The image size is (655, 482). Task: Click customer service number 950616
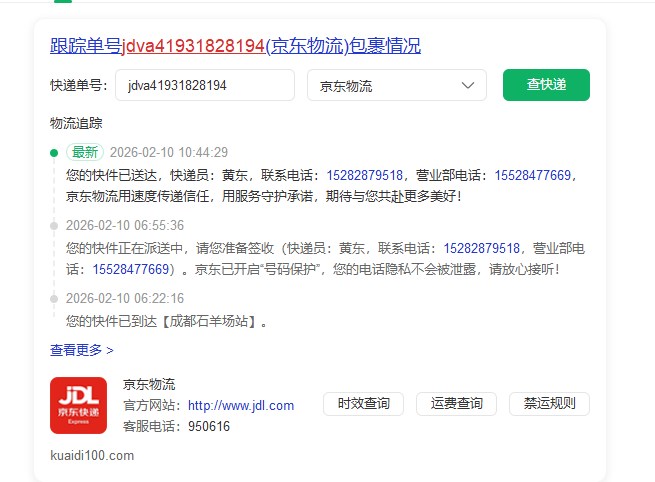(209, 426)
